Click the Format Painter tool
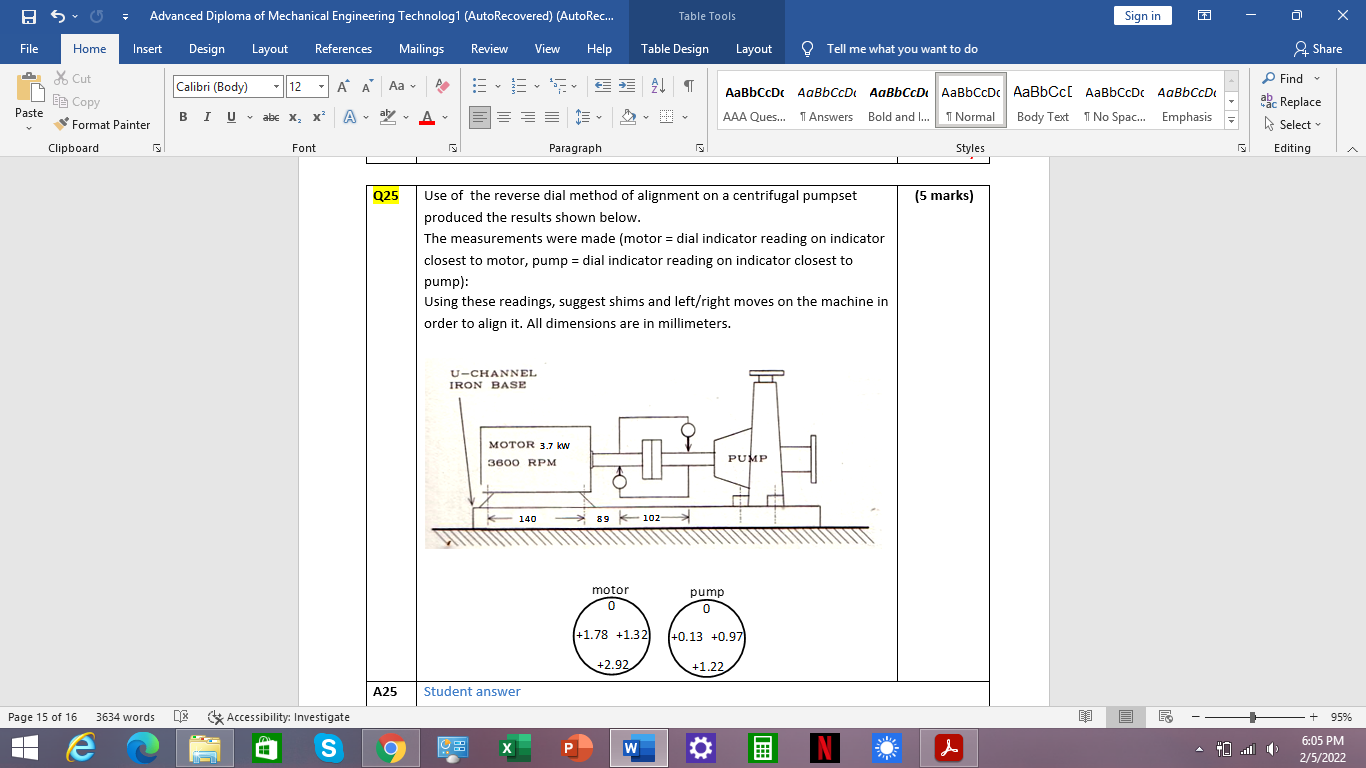Image resolution: width=1366 pixels, height=768 pixels. (101, 125)
